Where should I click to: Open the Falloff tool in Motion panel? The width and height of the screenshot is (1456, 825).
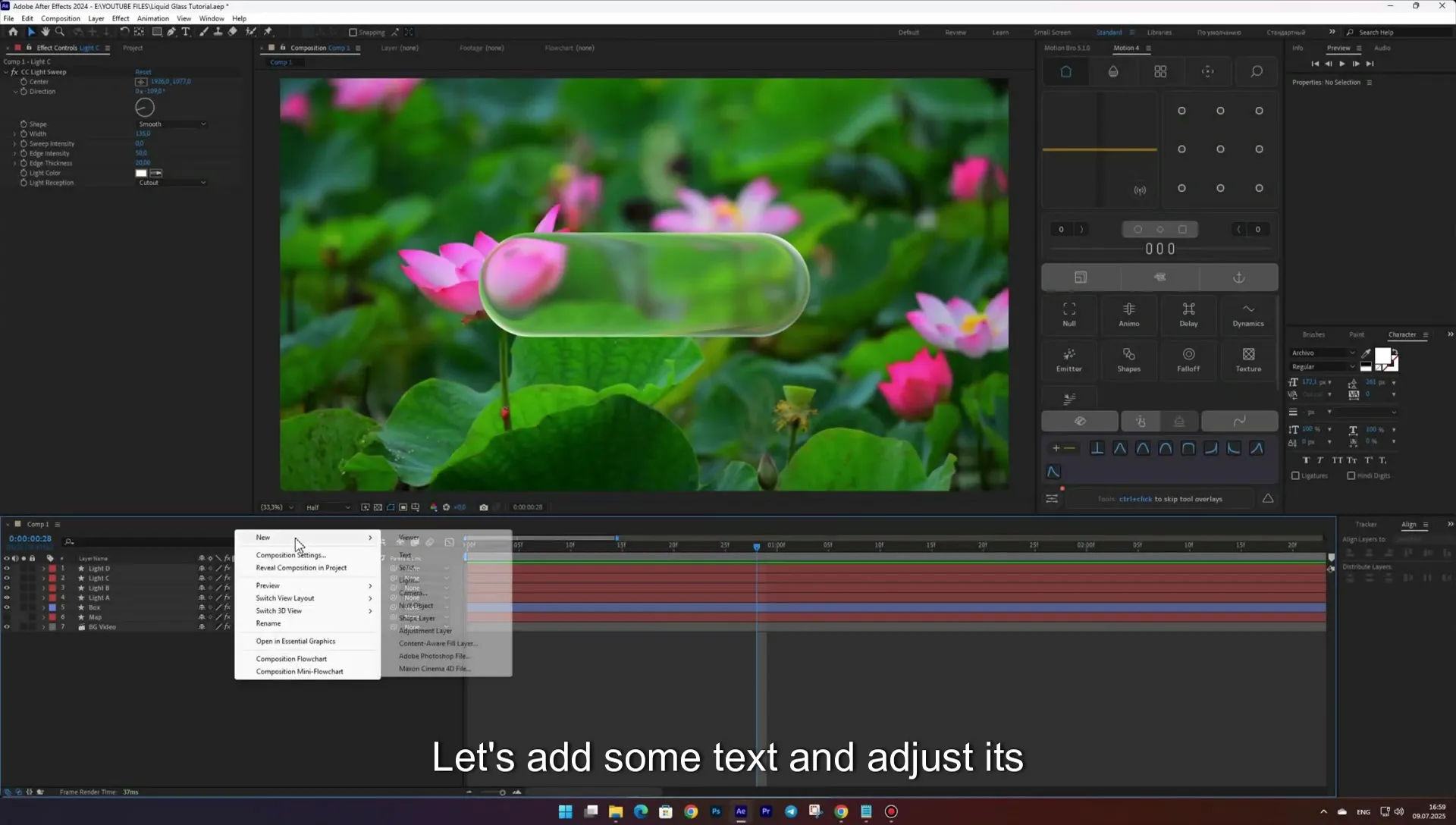[x=1188, y=359]
